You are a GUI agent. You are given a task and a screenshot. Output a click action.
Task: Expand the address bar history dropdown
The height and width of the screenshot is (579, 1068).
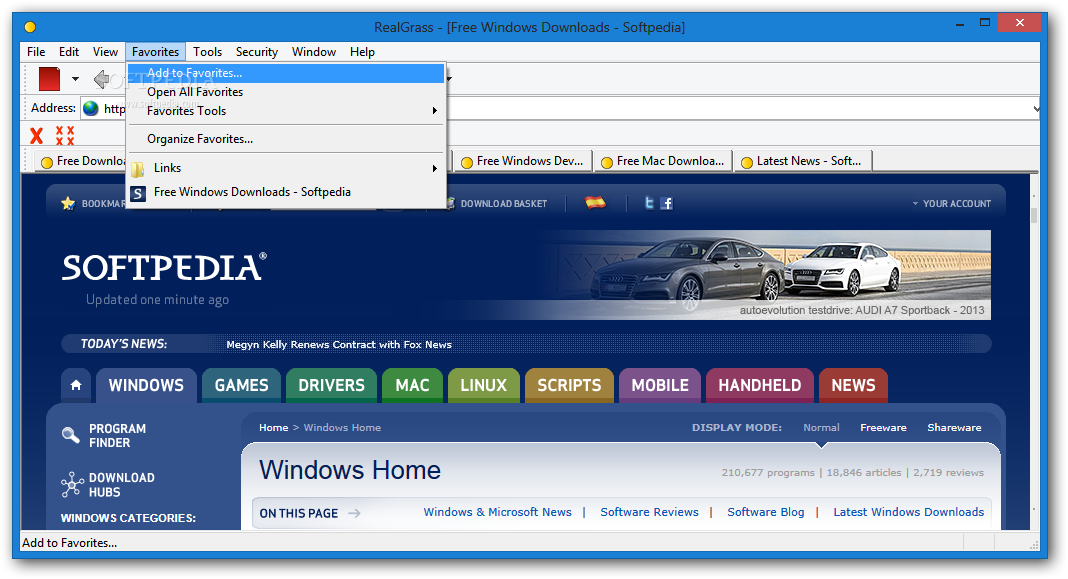coord(1035,108)
